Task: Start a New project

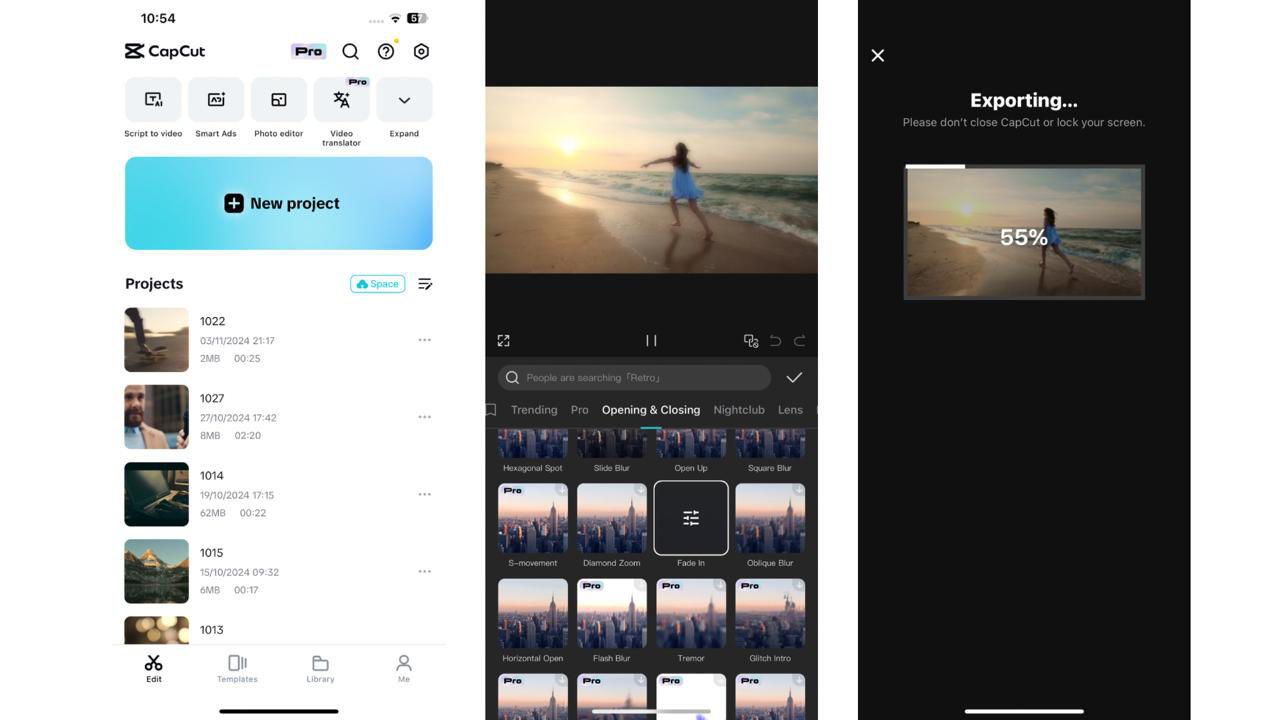Action: point(279,202)
